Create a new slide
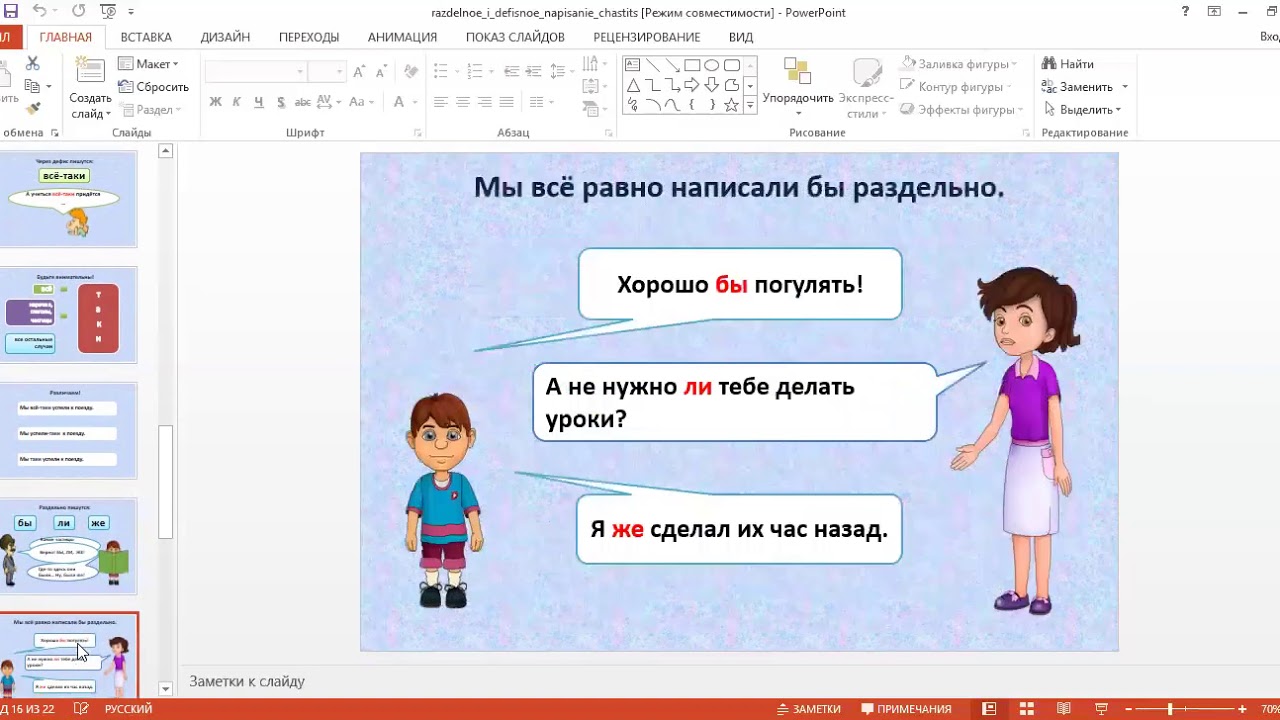1280x720 pixels. pos(90,88)
